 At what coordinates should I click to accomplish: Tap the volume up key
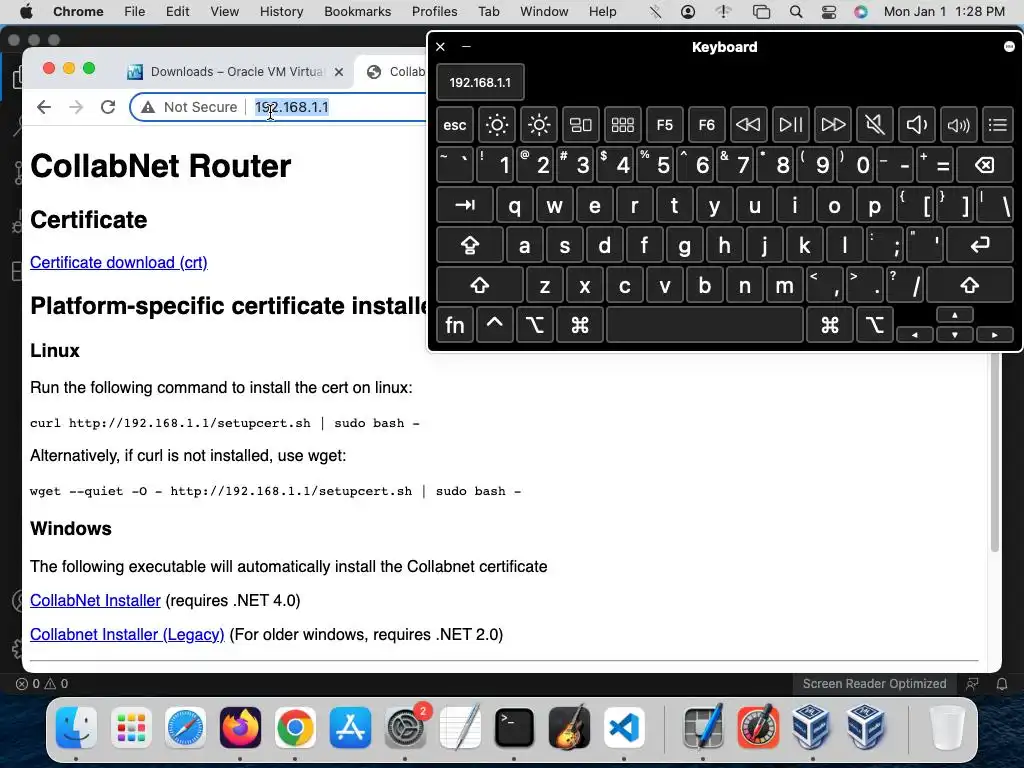959,125
